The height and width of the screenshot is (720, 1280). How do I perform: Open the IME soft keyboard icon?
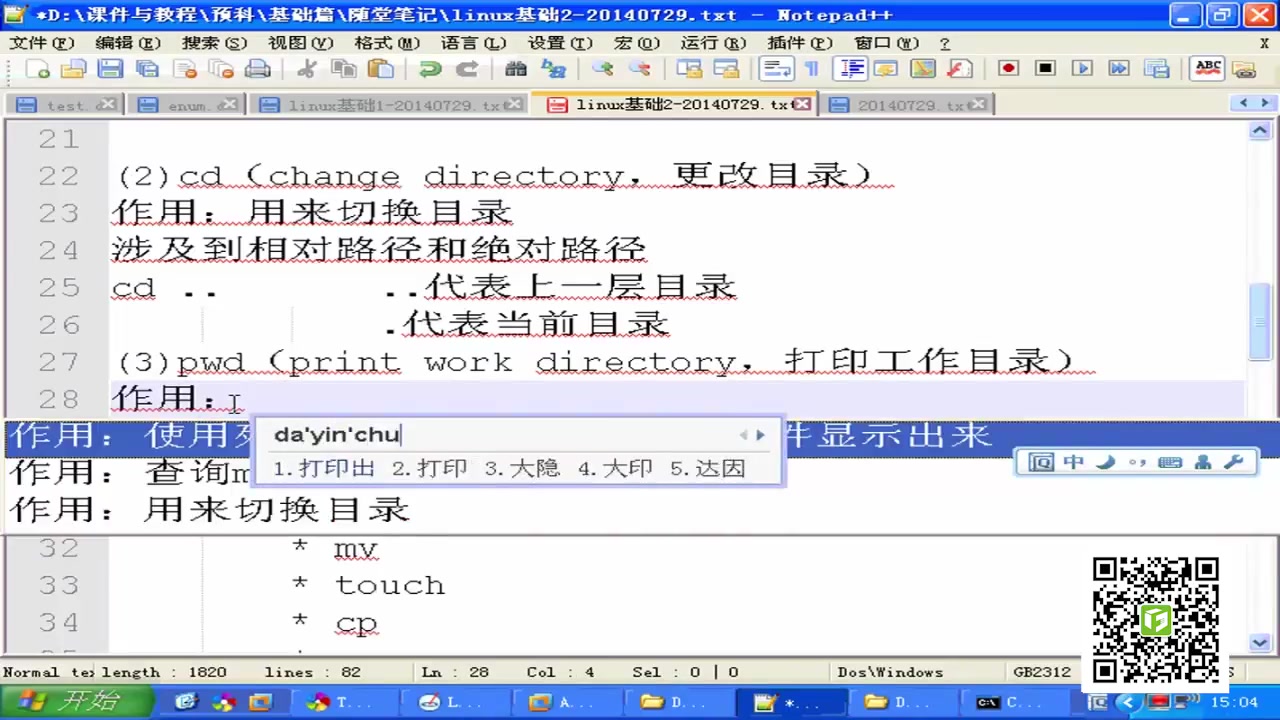(1170, 462)
